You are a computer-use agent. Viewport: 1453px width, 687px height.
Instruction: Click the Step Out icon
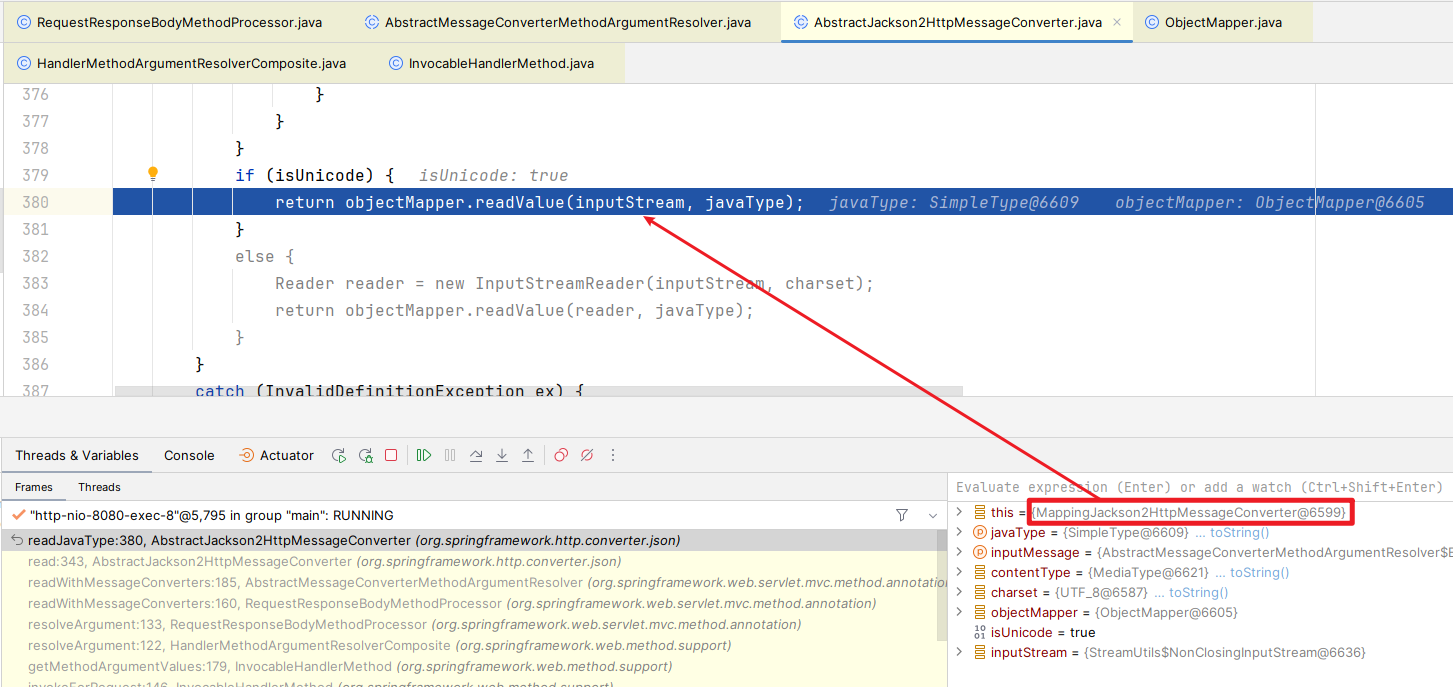click(528, 455)
